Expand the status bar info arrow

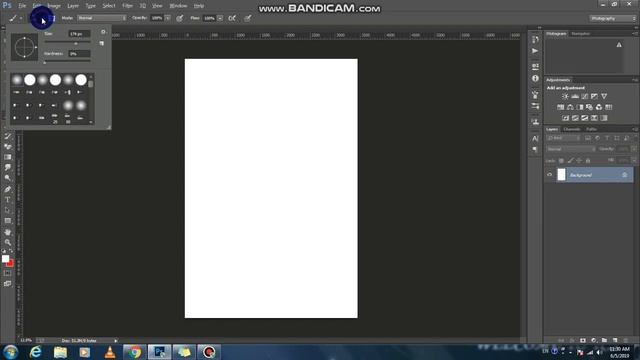(116, 340)
